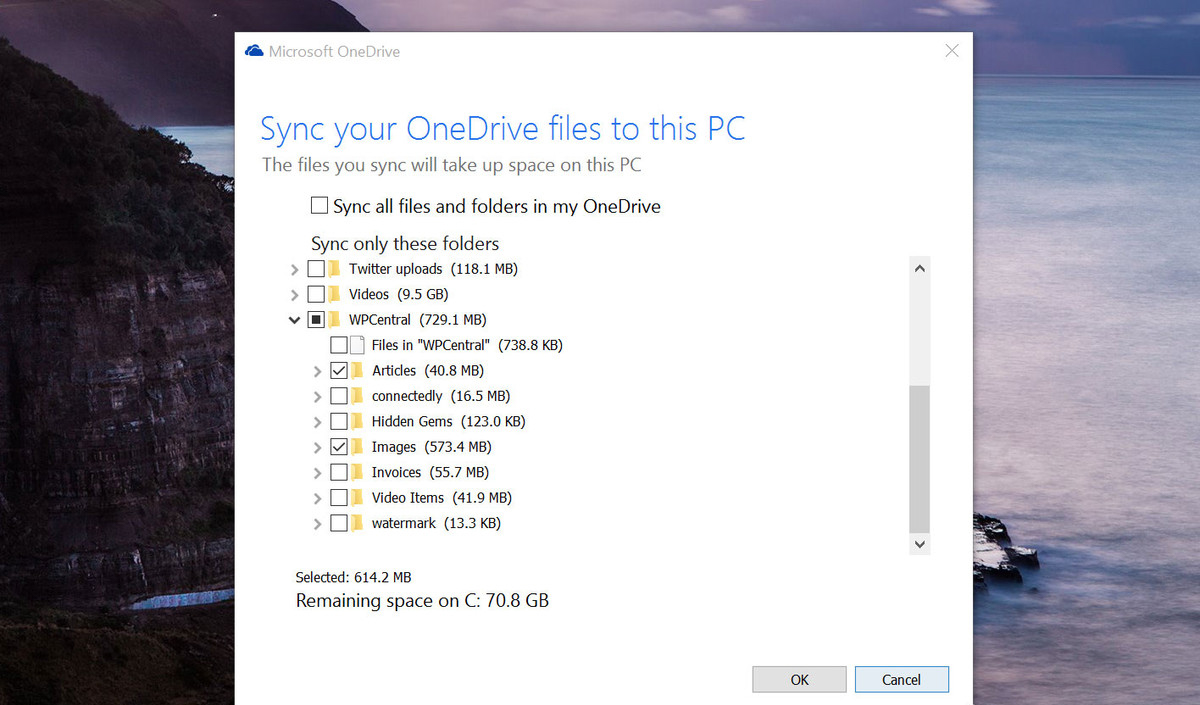
Task: Click the Hidden Gems folder icon
Action: pos(359,420)
